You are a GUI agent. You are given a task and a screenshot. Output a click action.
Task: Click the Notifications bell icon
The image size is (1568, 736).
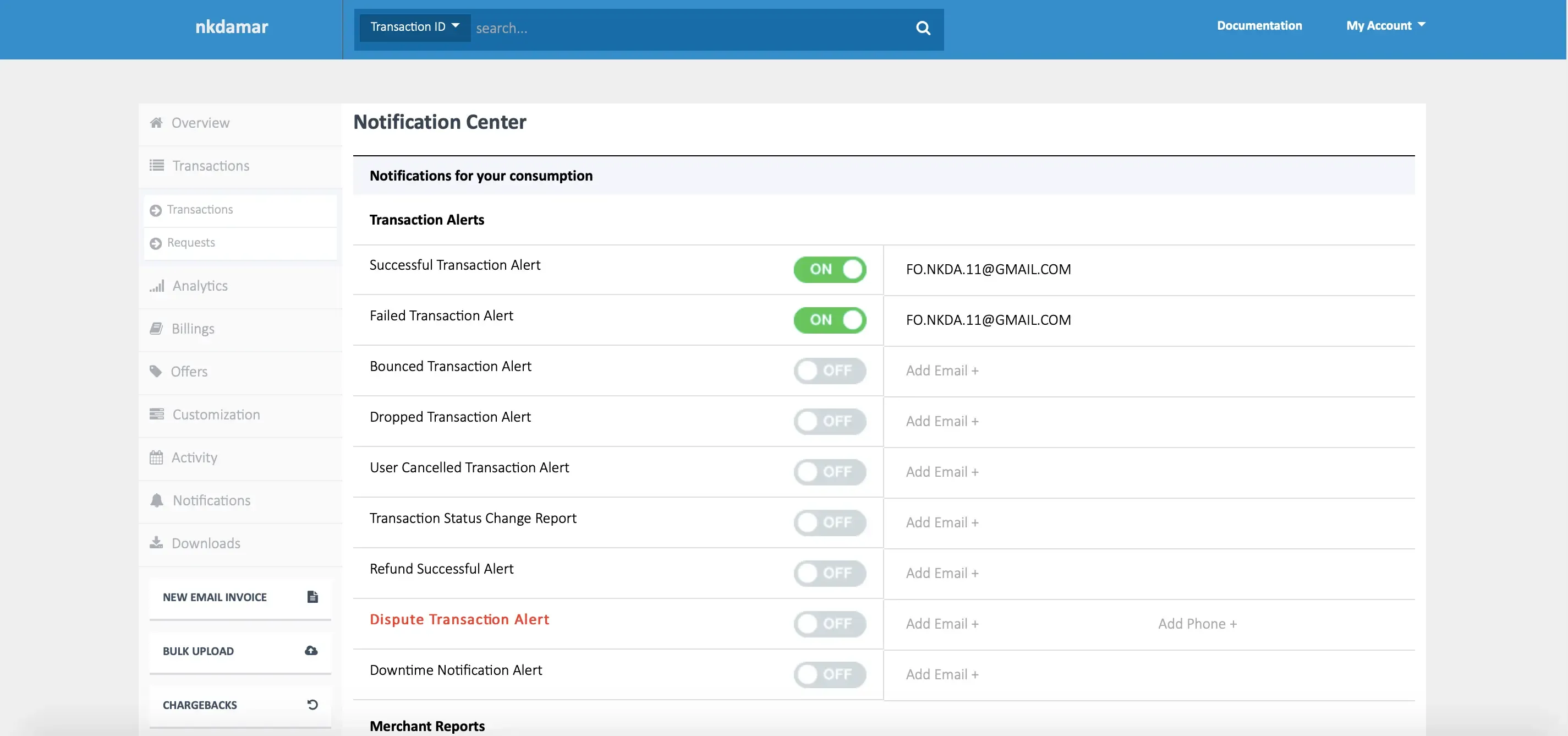[x=157, y=500]
